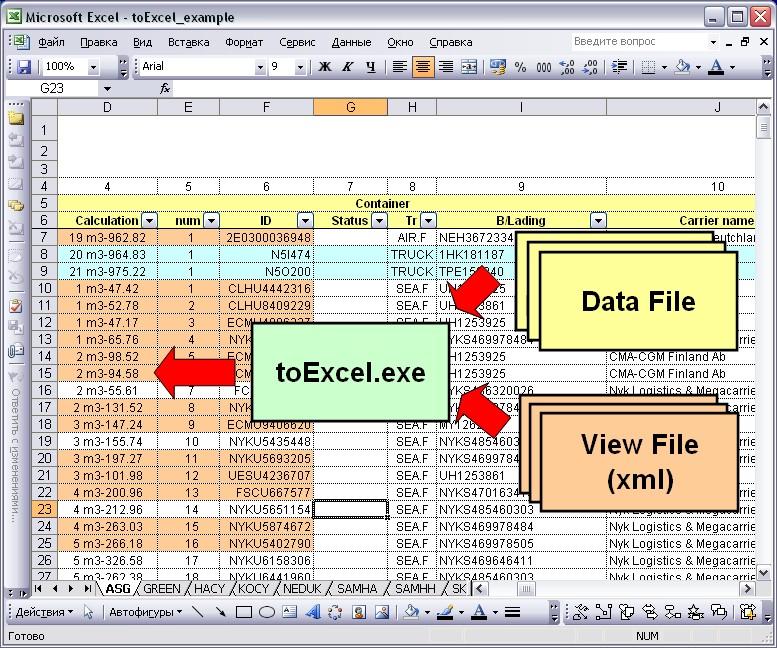Insert a Text Box
The width and height of the screenshot is (777, 648).
(290, 612)
